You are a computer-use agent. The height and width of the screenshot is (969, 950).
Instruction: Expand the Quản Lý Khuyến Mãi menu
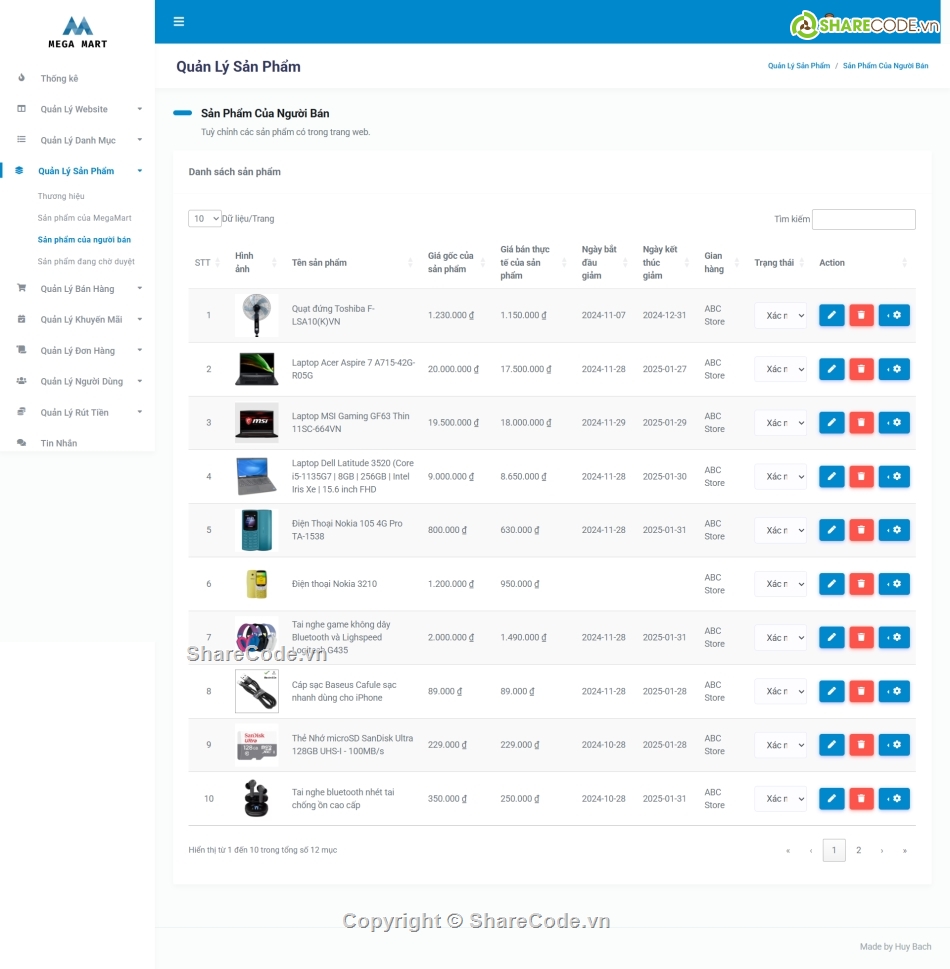point(81,320)
